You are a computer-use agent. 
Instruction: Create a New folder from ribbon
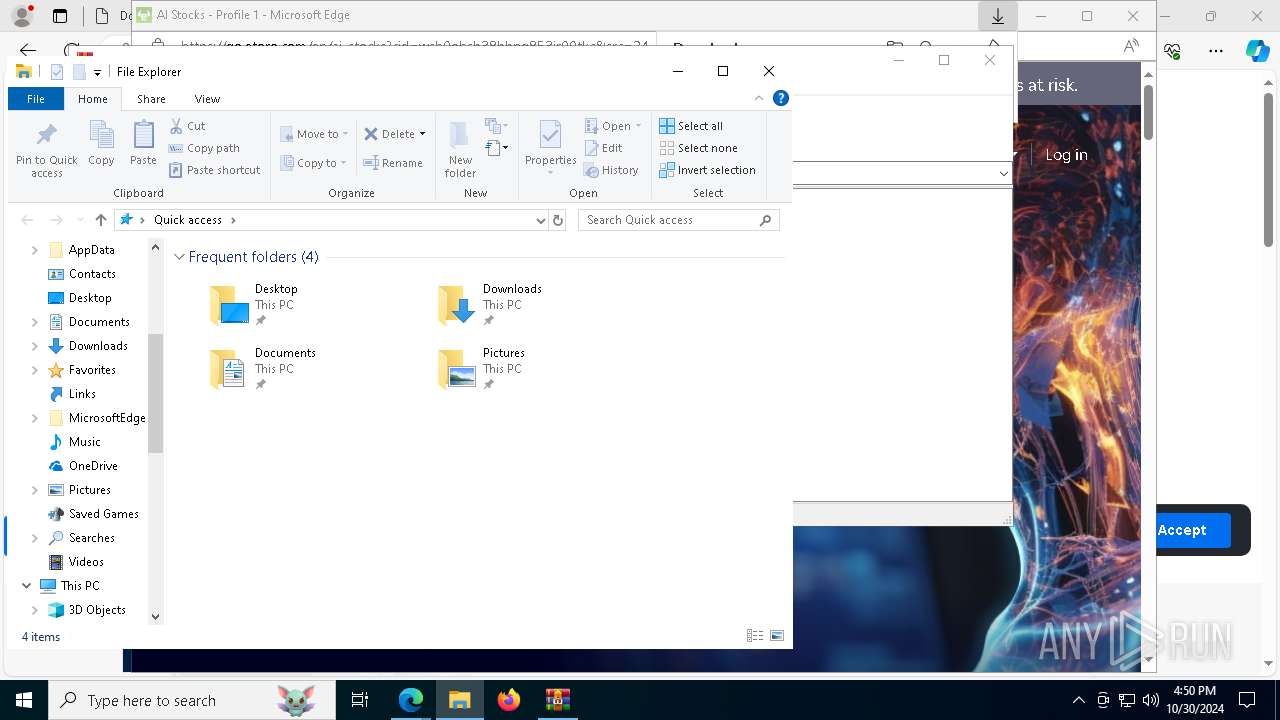point(460,148)
